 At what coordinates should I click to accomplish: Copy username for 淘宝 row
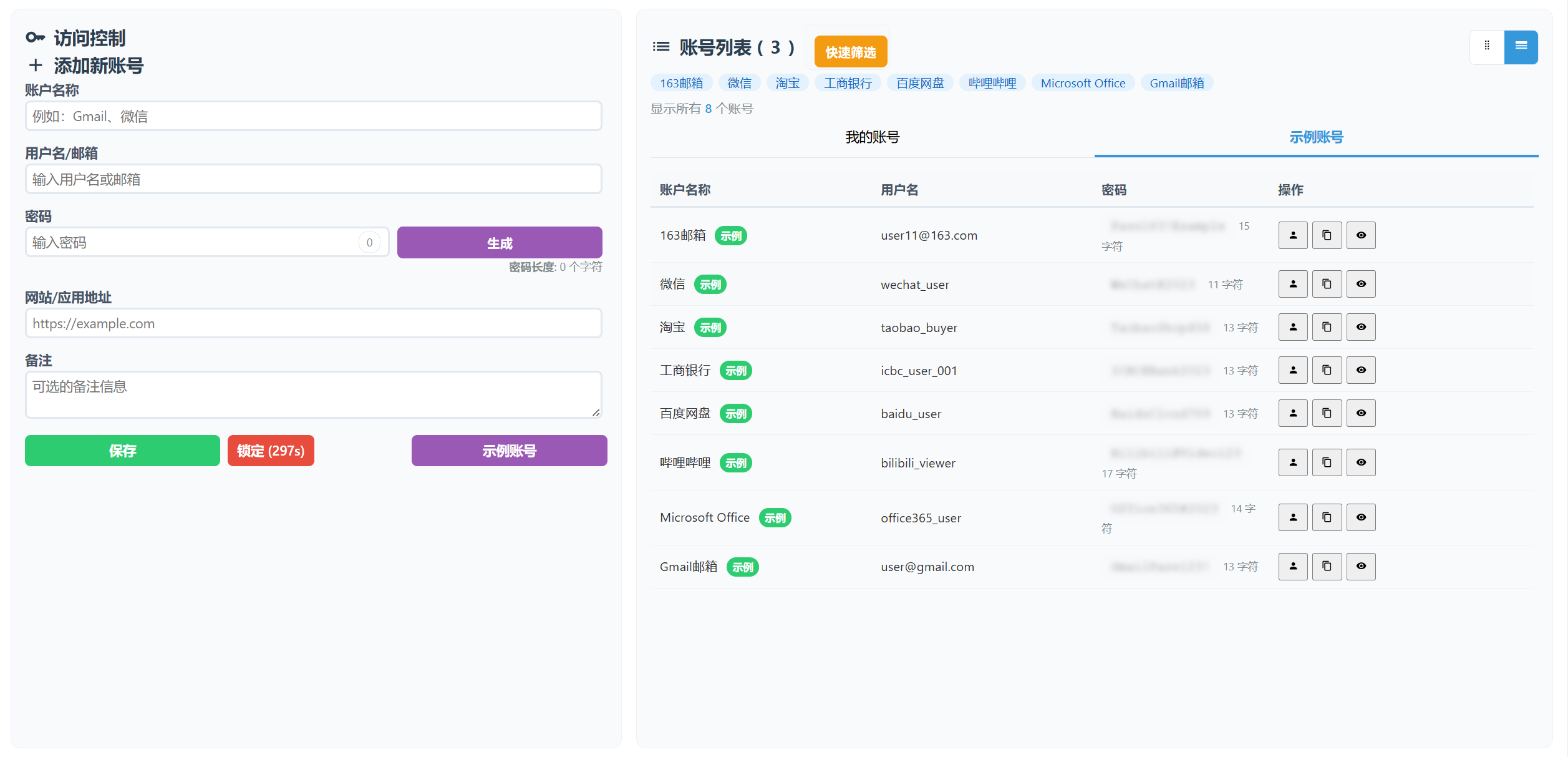pos(1293,327)
